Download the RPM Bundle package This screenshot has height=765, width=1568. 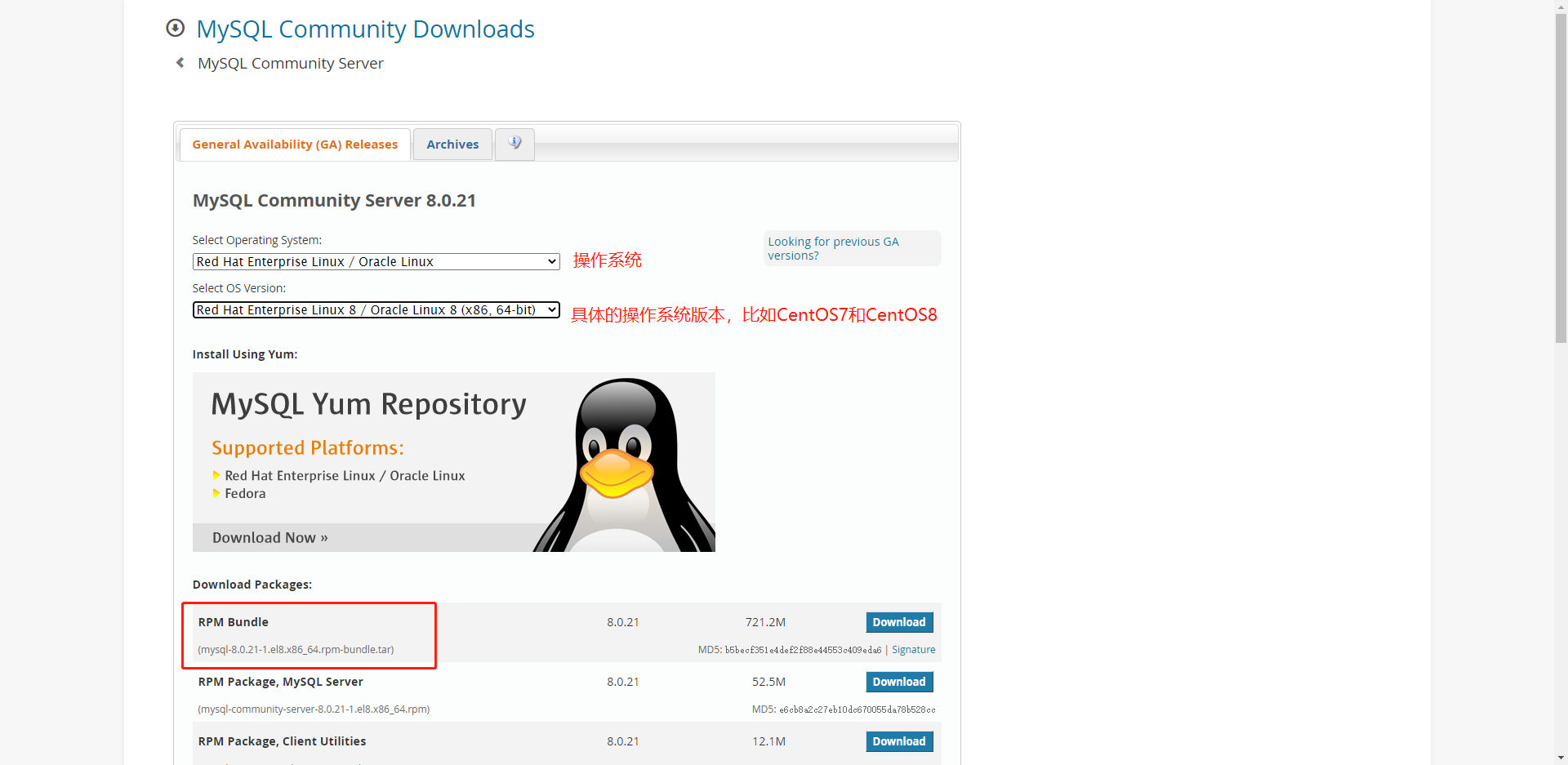899,622
